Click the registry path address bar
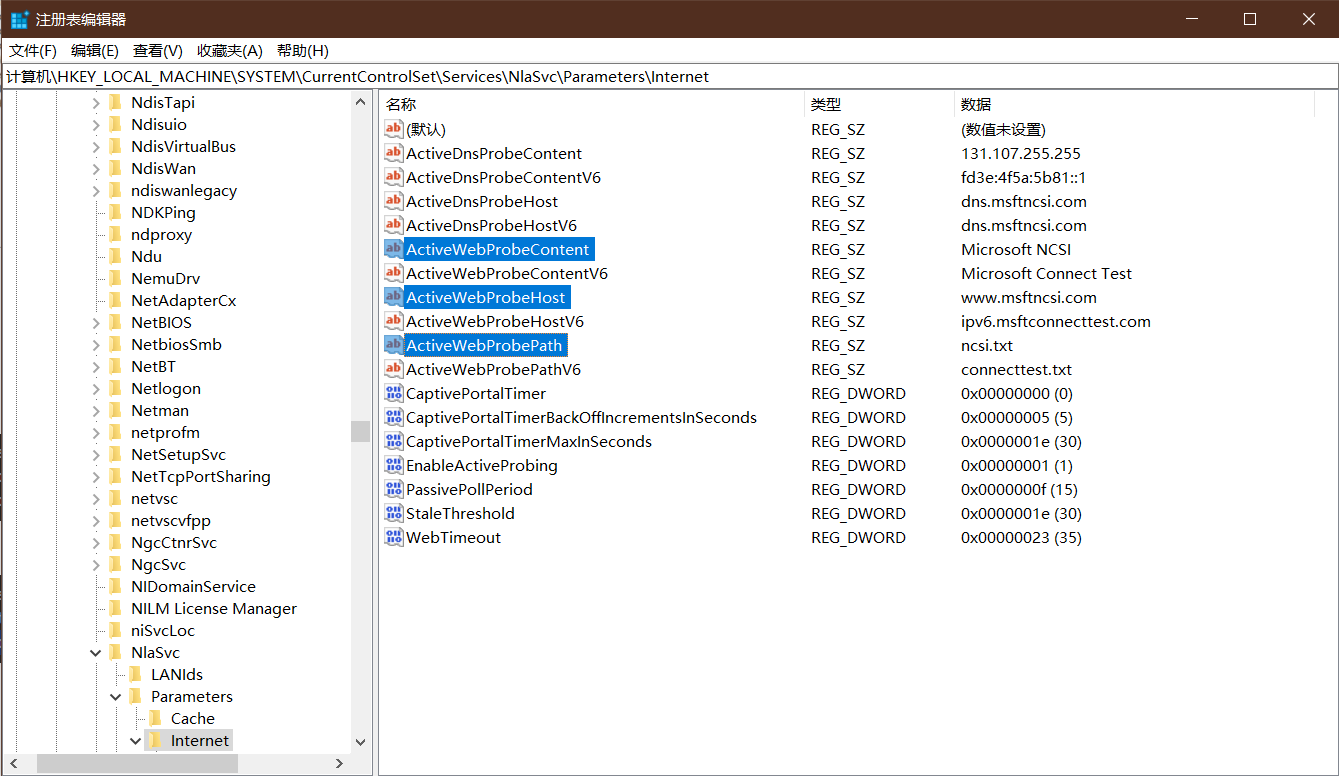 [669, 76]
